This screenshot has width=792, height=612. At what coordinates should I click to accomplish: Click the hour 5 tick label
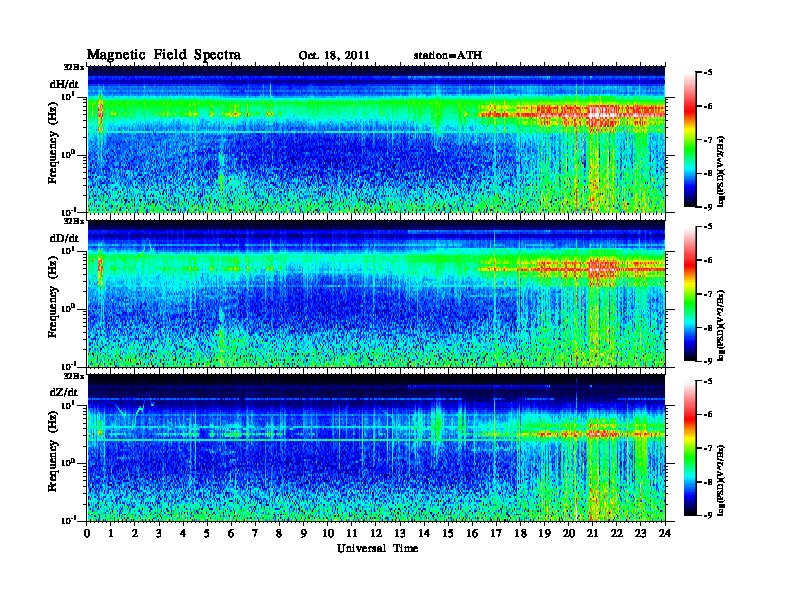point(207,533)
